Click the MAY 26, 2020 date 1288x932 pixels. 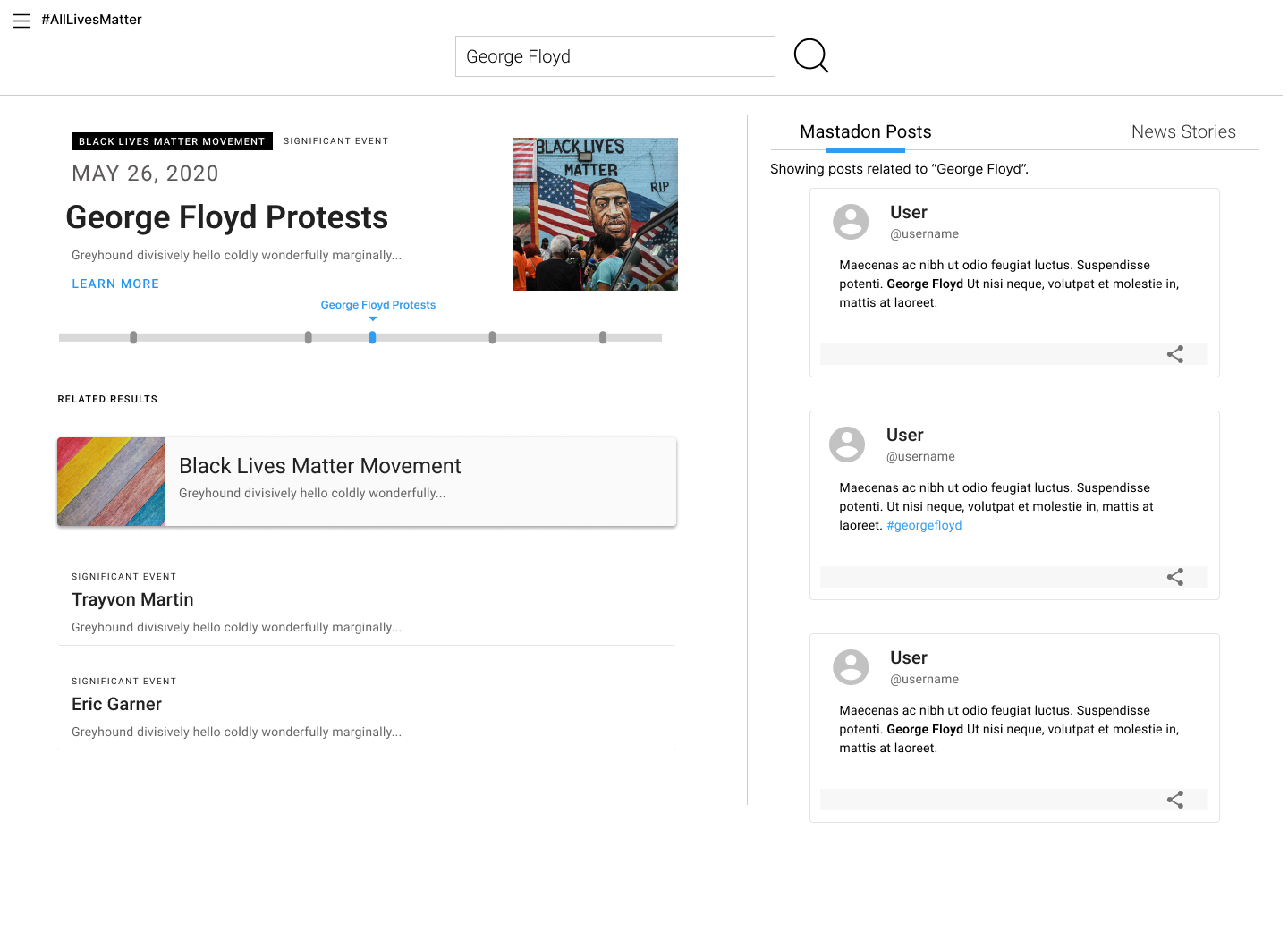[x=145, y=174]
